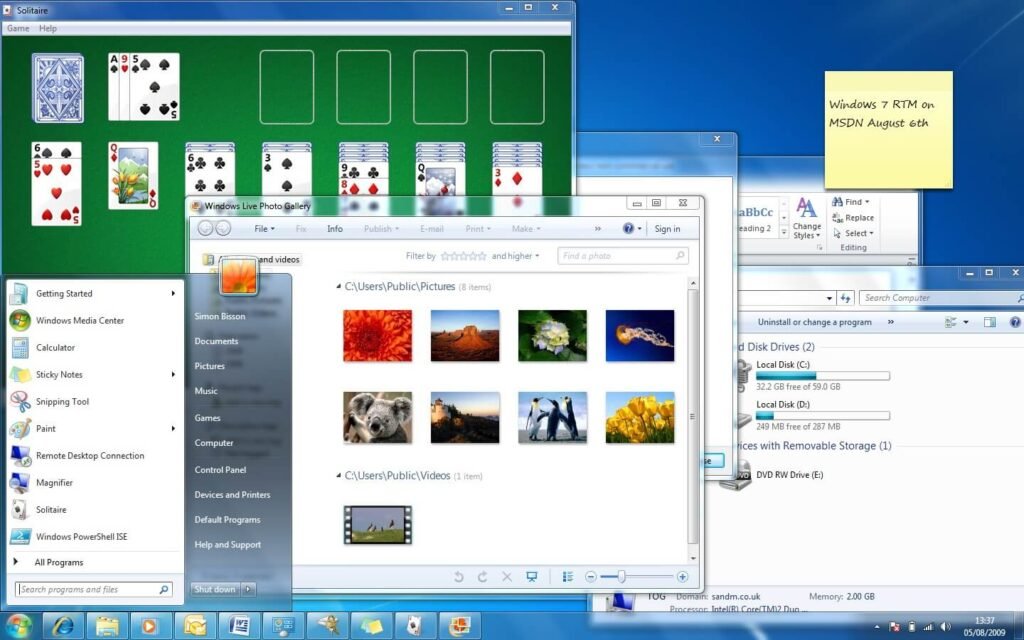1024x640 pixels.
Task: Open Shut down options arrow
Action: (x=248, y=589)
